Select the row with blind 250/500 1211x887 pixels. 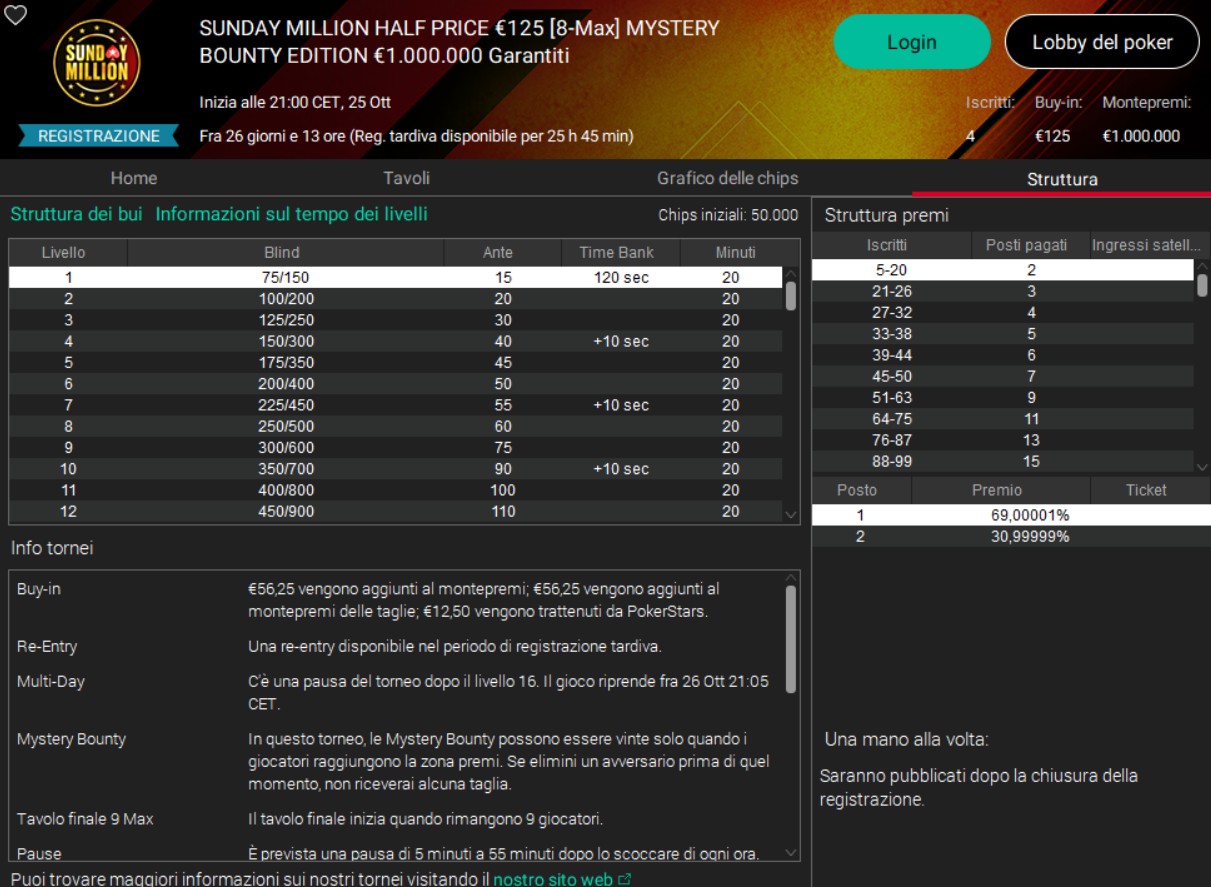coord(396,427)
